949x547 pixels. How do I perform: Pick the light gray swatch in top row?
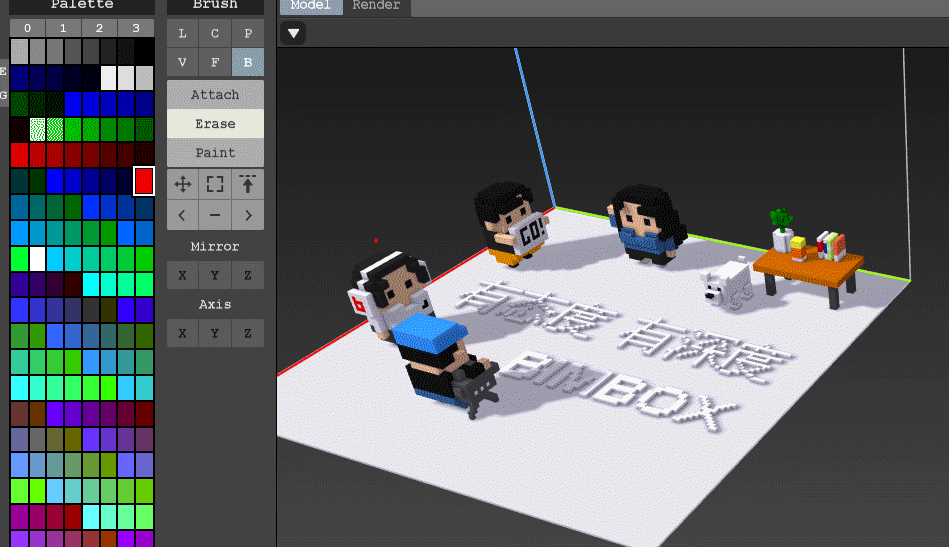tap(19, 51)
